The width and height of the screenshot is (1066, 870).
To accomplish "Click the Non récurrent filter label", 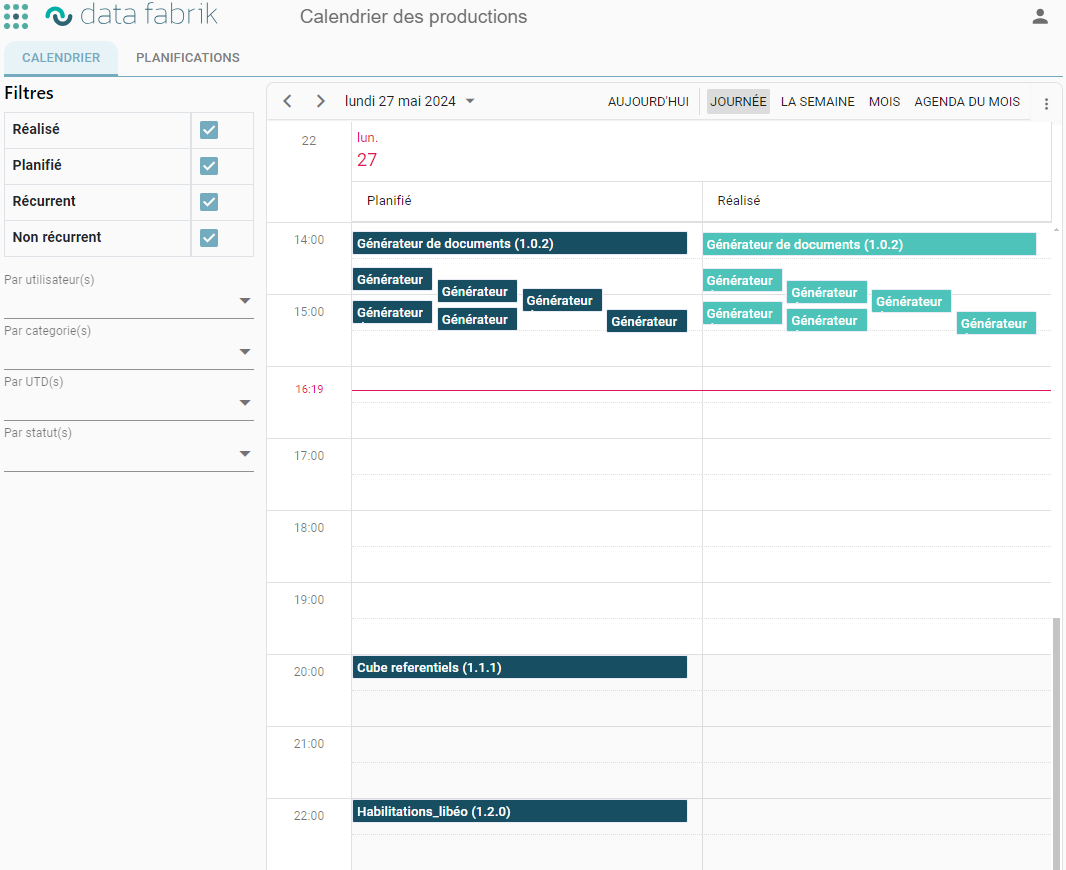I will pyautogui.click(x=57, y=237).
